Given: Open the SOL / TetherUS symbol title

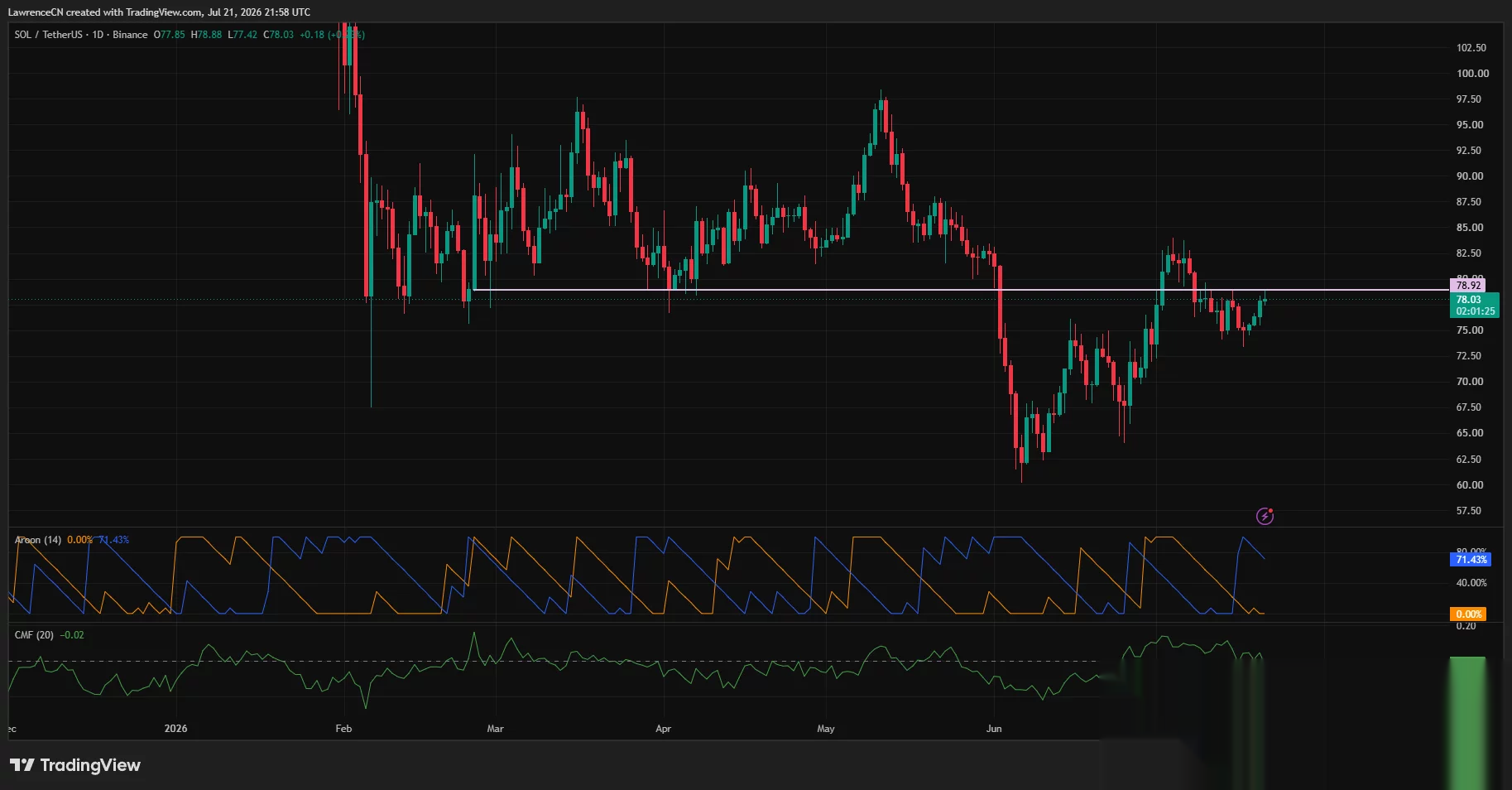Looking at the screenshot, I should pos(48,35).
